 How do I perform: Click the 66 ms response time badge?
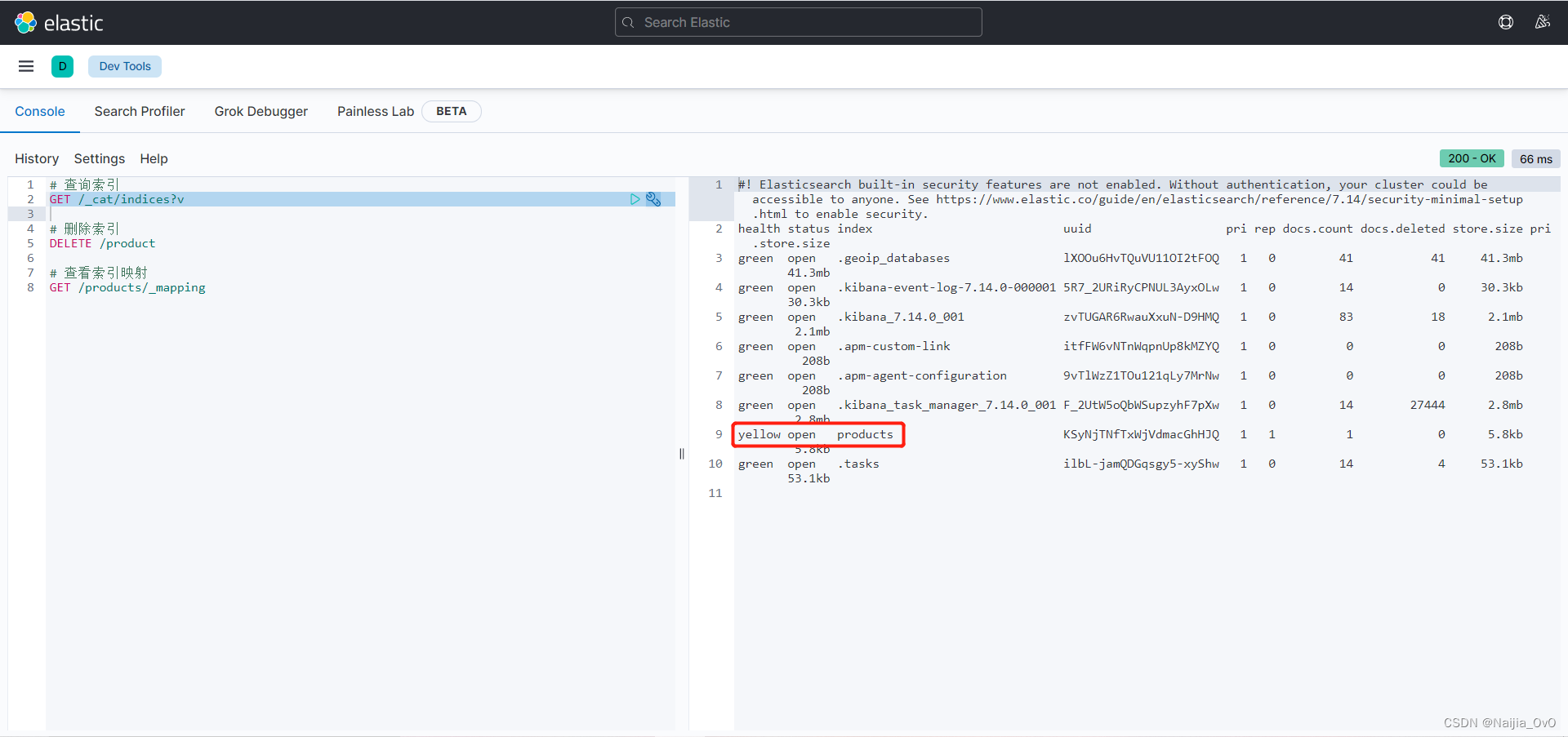[1536, 158]
